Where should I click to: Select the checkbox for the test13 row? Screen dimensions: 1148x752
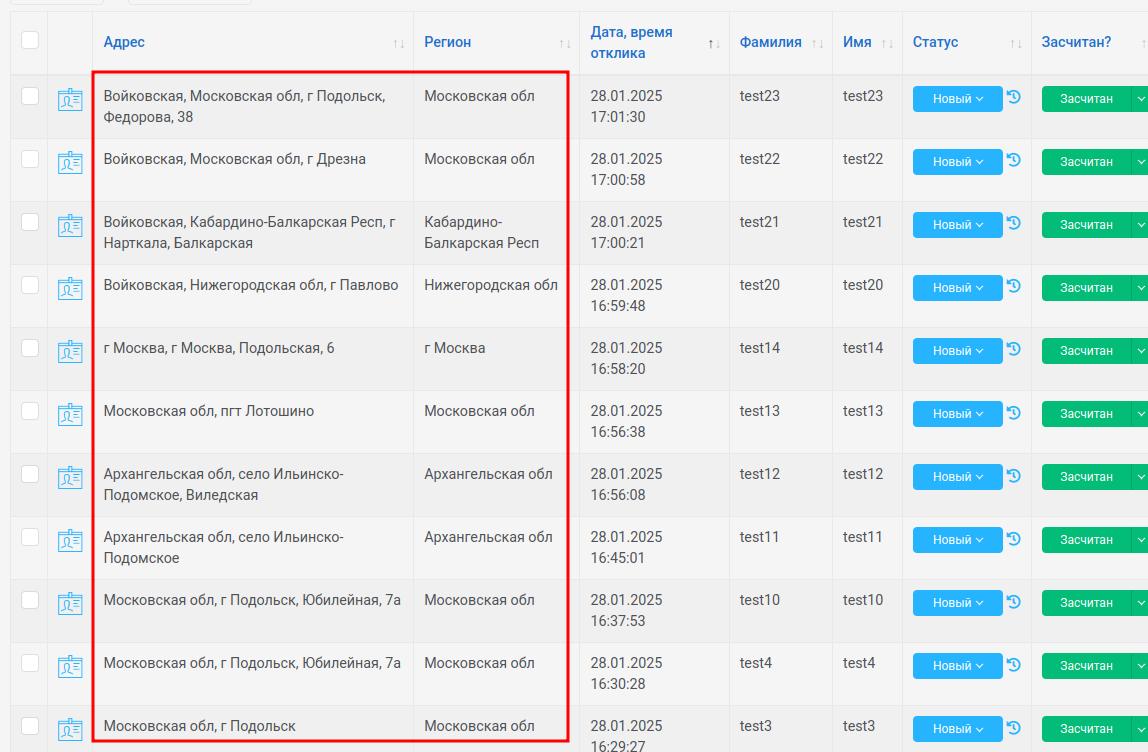pyautogui.click(x=30, y=411)
